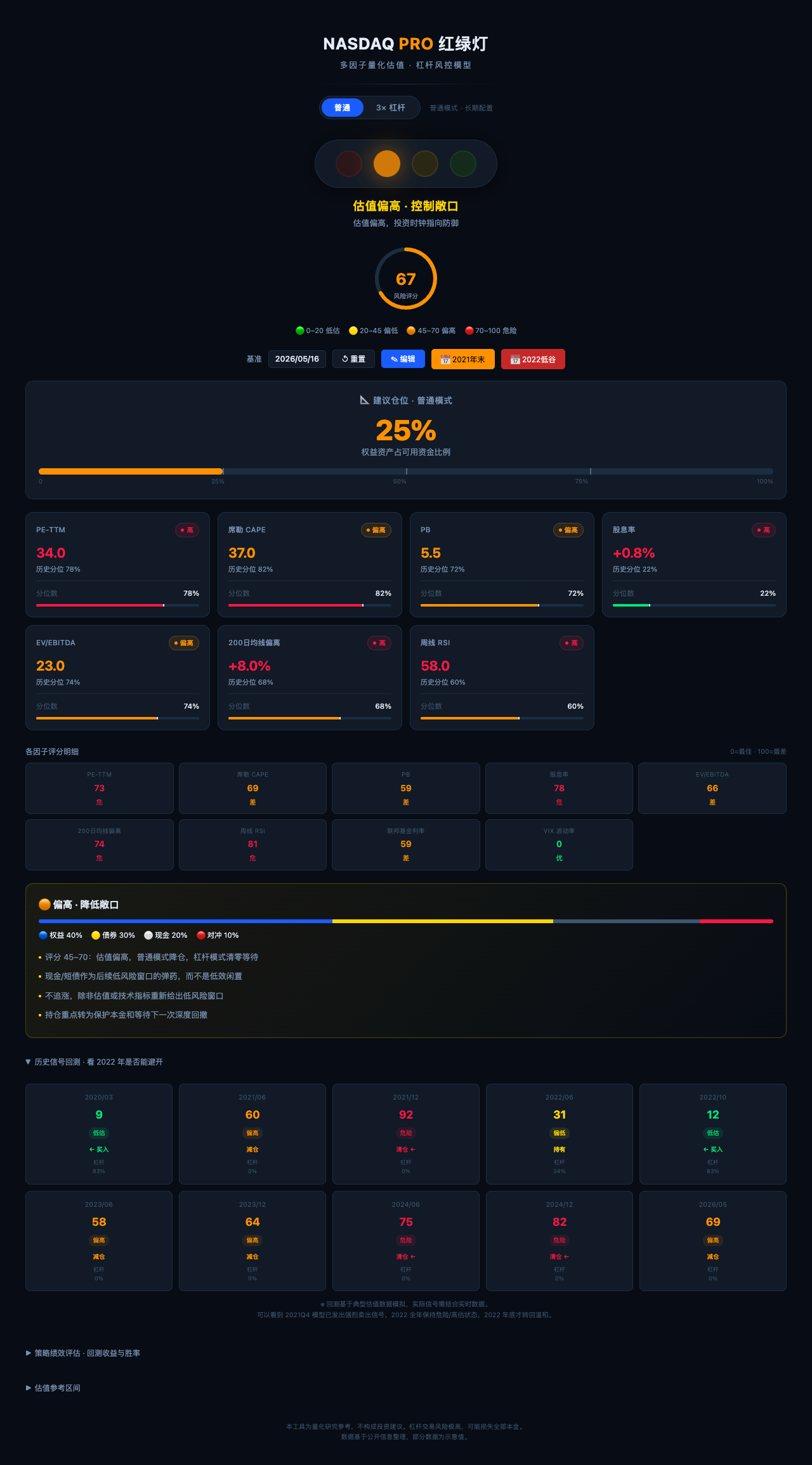Click the PE-TTM value 34.0

pyautogui.click(x=51, y=553)
